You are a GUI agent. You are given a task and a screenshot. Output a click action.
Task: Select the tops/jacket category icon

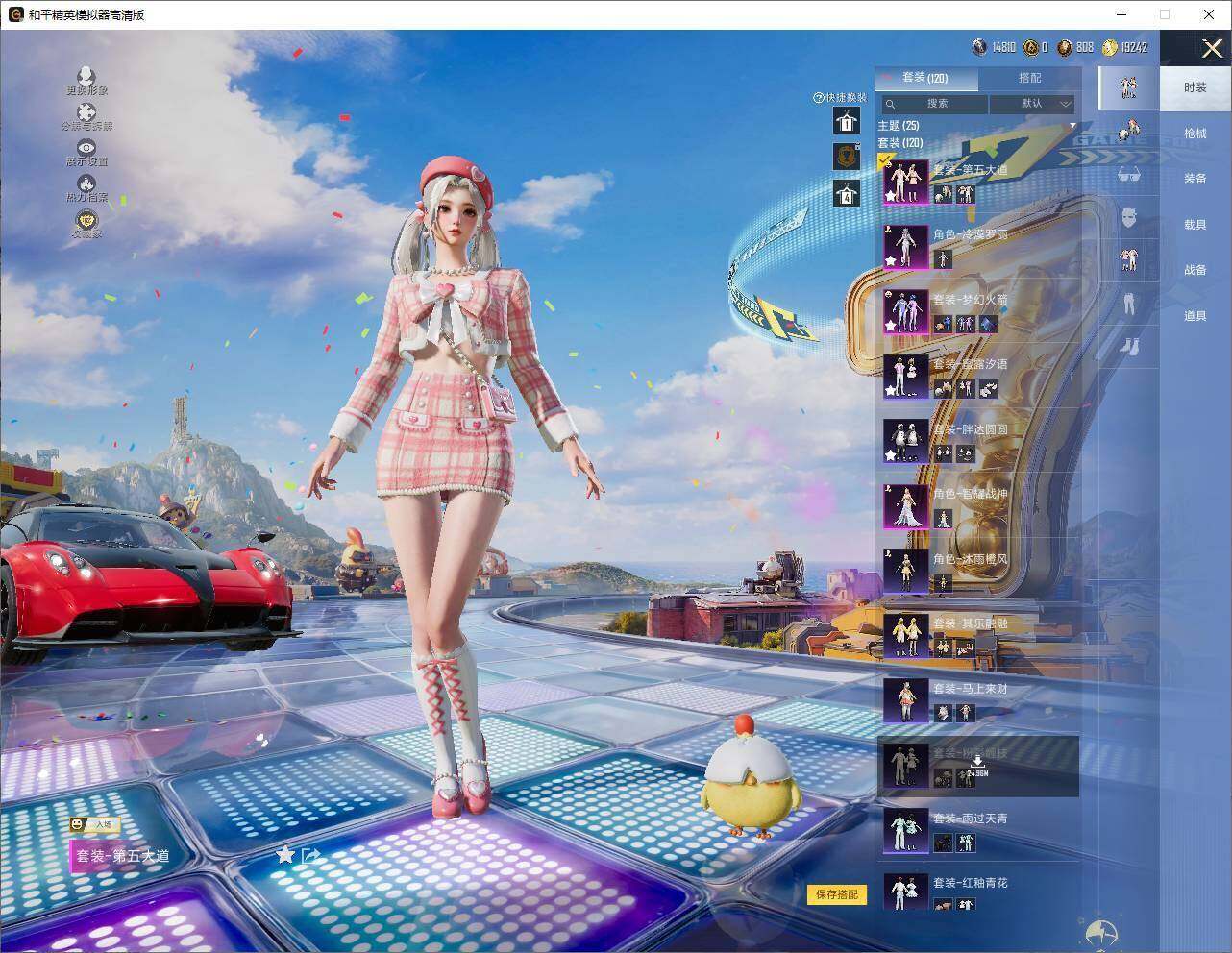tap(1128, 258)
